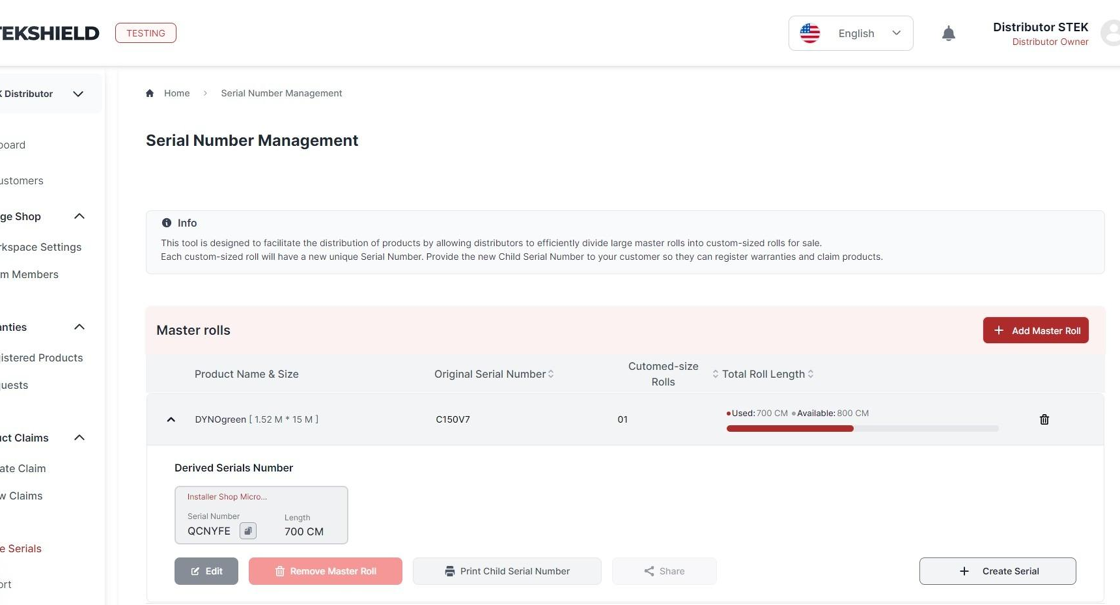The height and width of the screenshot is (605, 1120).
Task: Open Customers in sidebar
Action: [x=21, y=181]
